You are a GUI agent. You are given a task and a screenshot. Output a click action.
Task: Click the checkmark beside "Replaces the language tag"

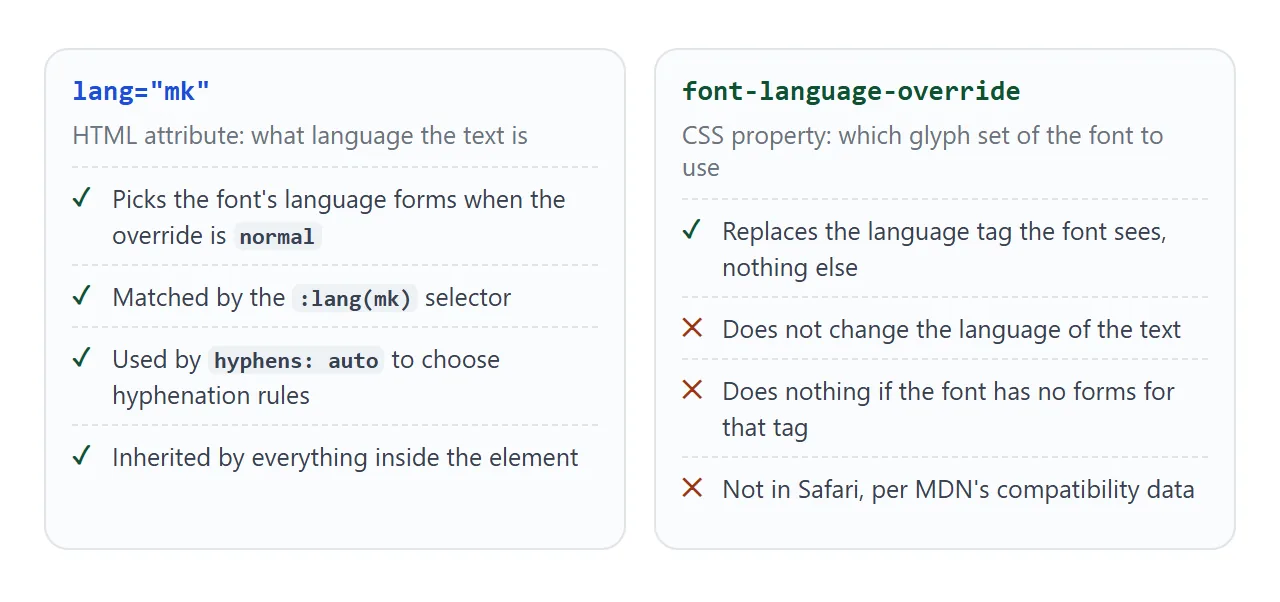pos(692,231)
